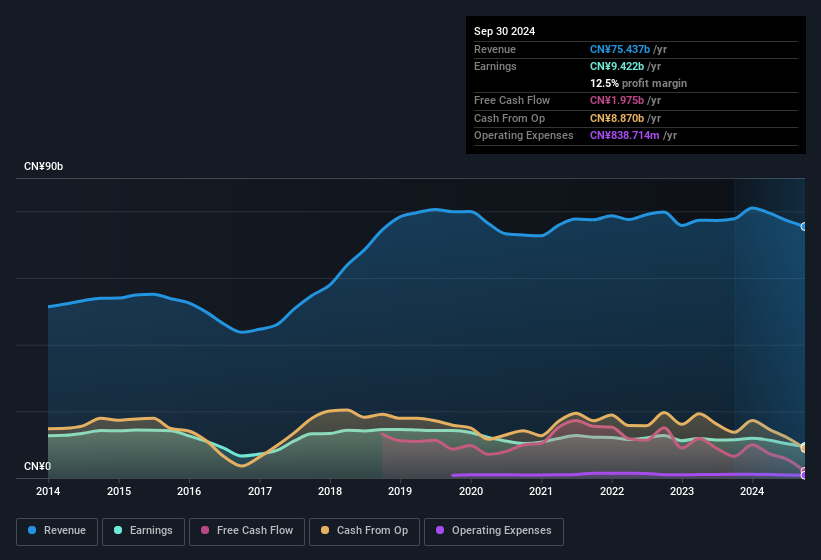
Task: Click the CN¥0 y-axis label
Action: [37, 466]
